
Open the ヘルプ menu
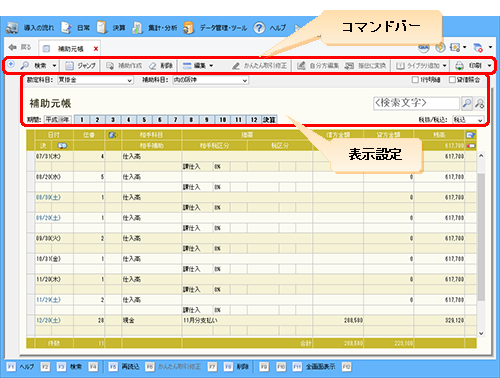coord(270,28)
